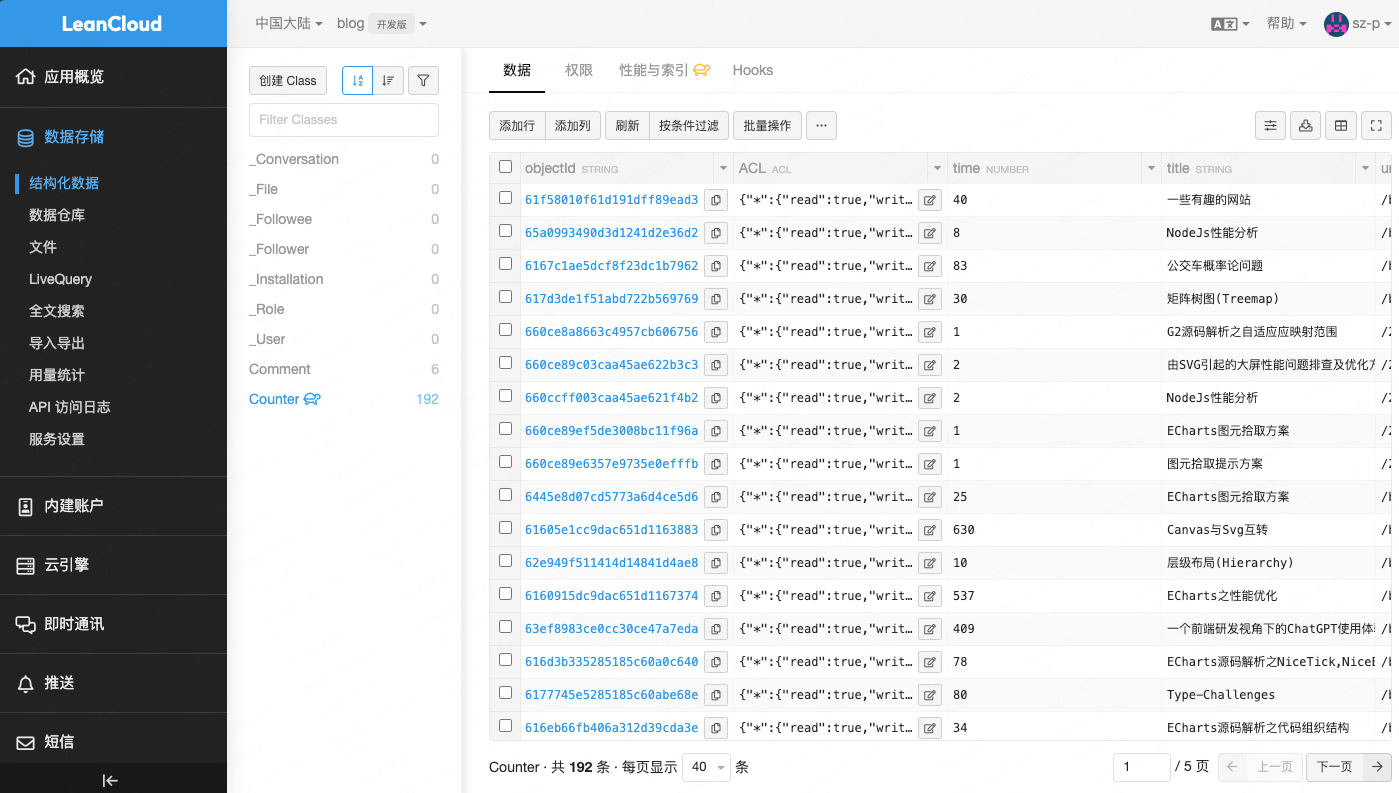The width and height of the screenshot is (1399, 793).
Task: Collapse the sidebar with the bottom arrow icon
Action: (x=111, y=781)
